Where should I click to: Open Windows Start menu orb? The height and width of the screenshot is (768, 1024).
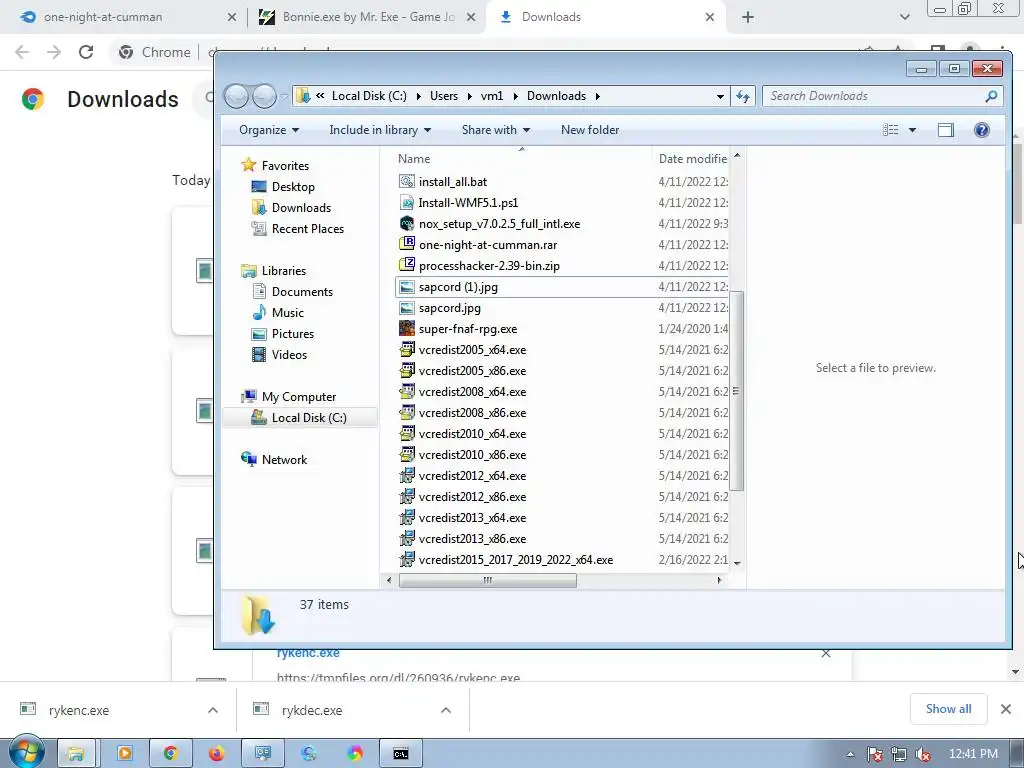point(26,752)
